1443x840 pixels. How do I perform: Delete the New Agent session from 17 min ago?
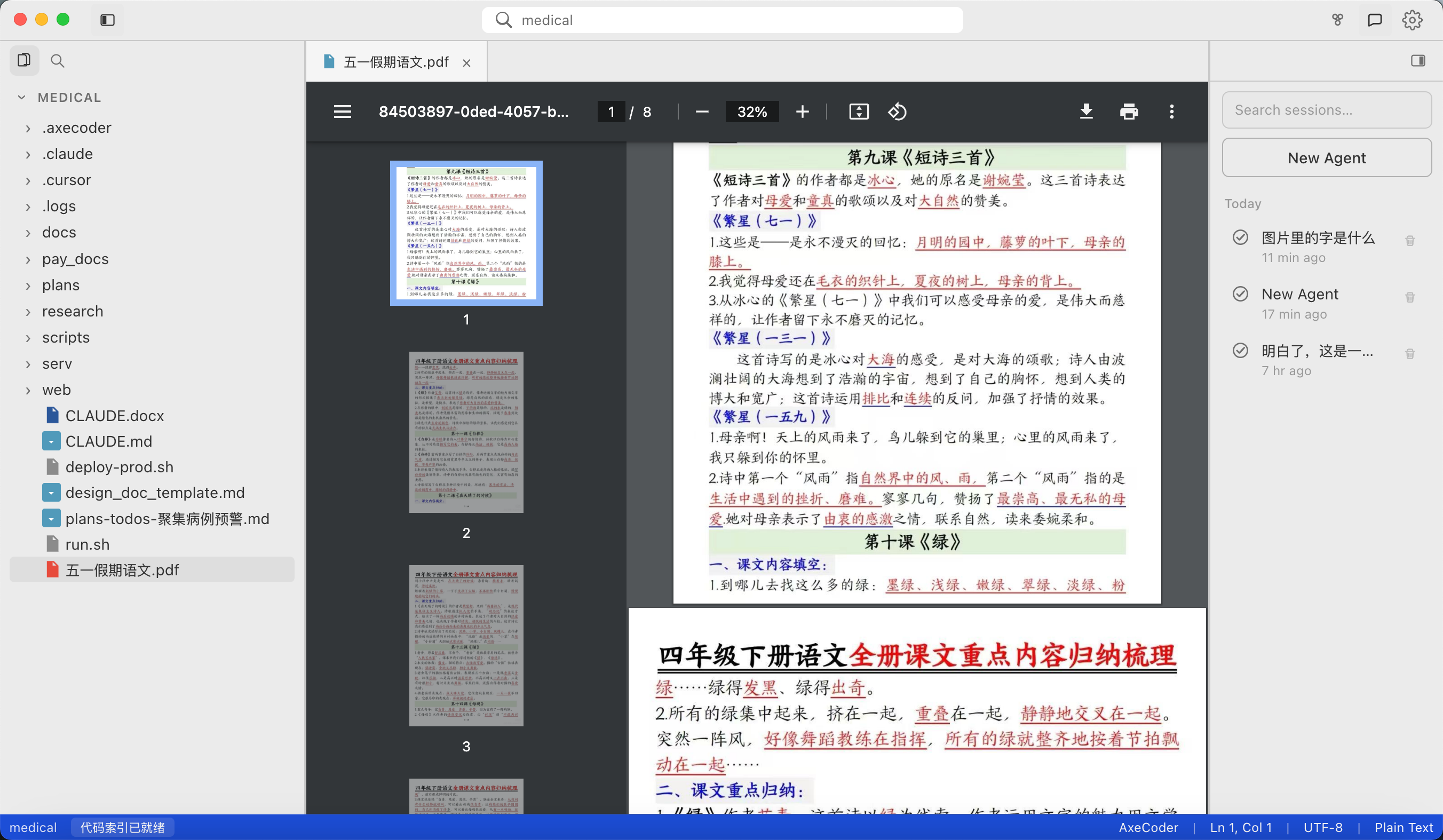(1410, 297)
